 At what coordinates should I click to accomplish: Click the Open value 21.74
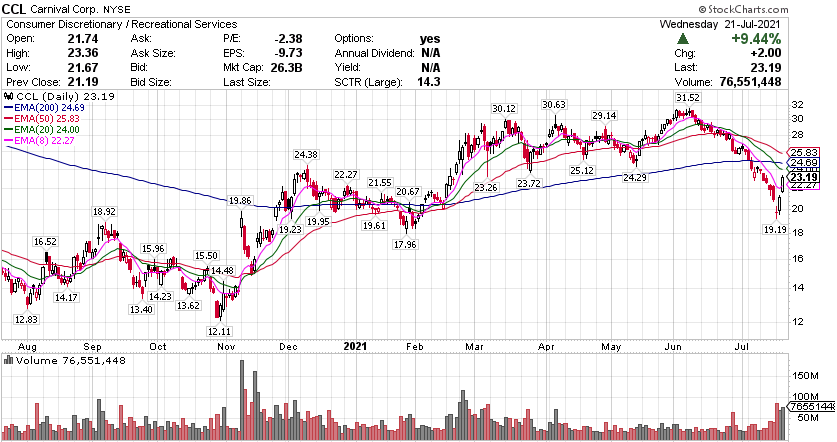(x=83, y=38)
